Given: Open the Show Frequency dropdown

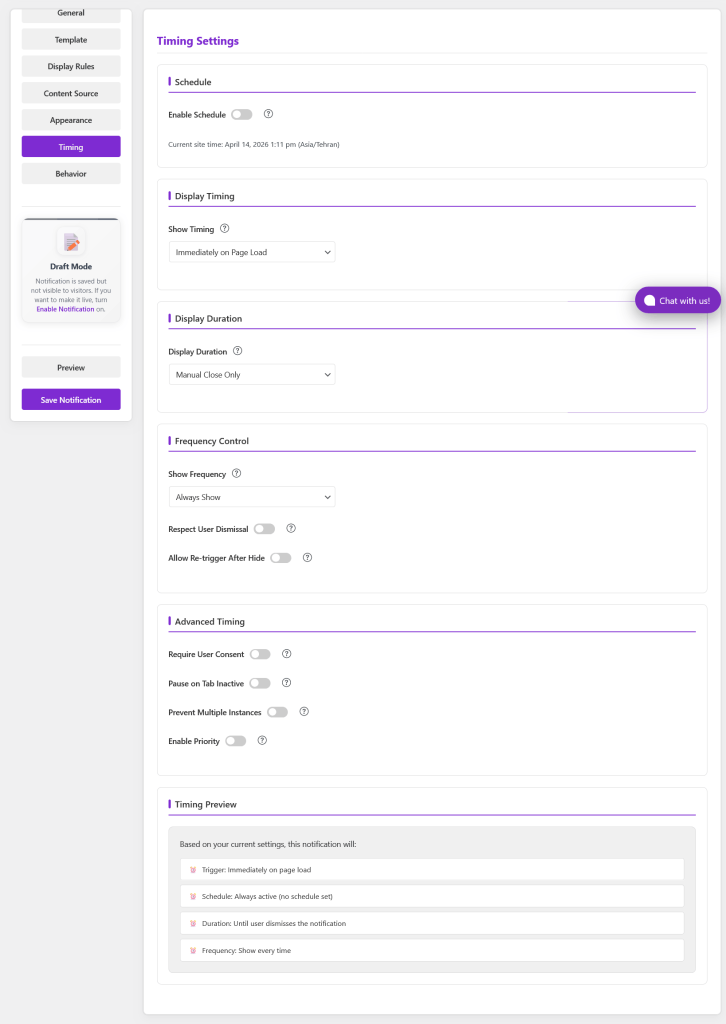Looking at the screenshot, I should [252, 497].
